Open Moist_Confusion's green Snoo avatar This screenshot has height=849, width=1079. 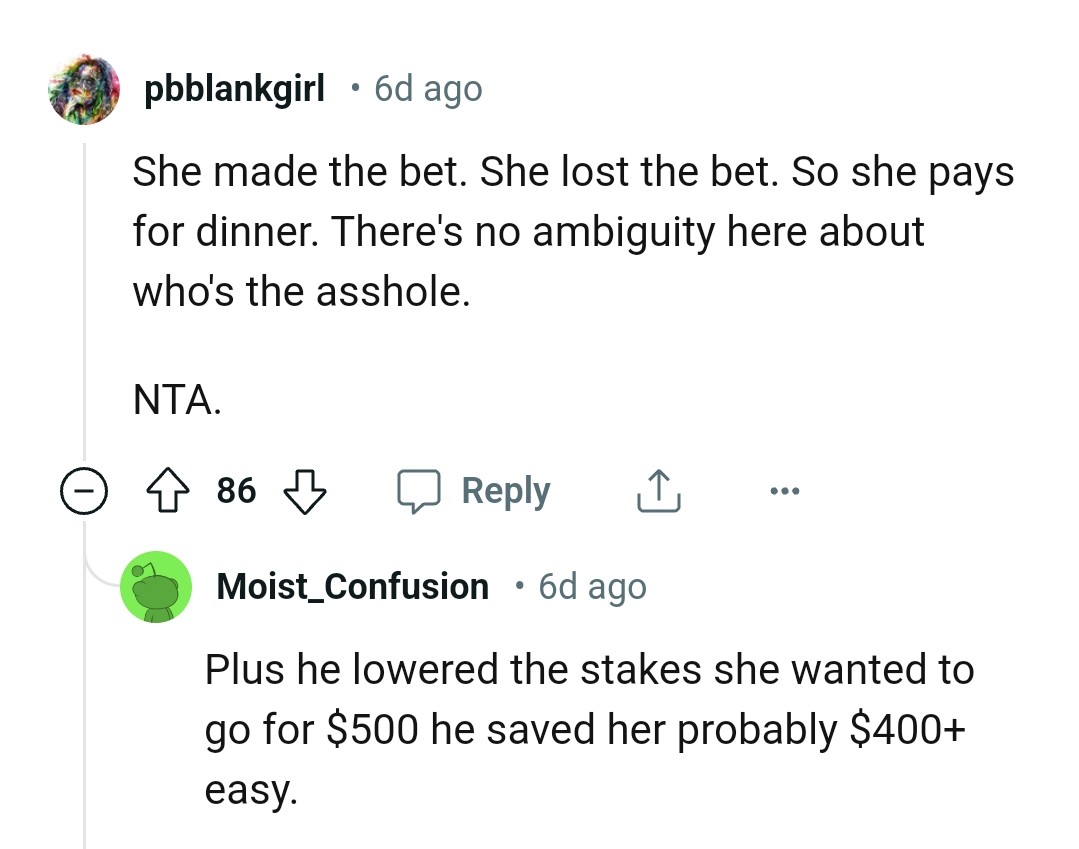(x=157, y=587)
